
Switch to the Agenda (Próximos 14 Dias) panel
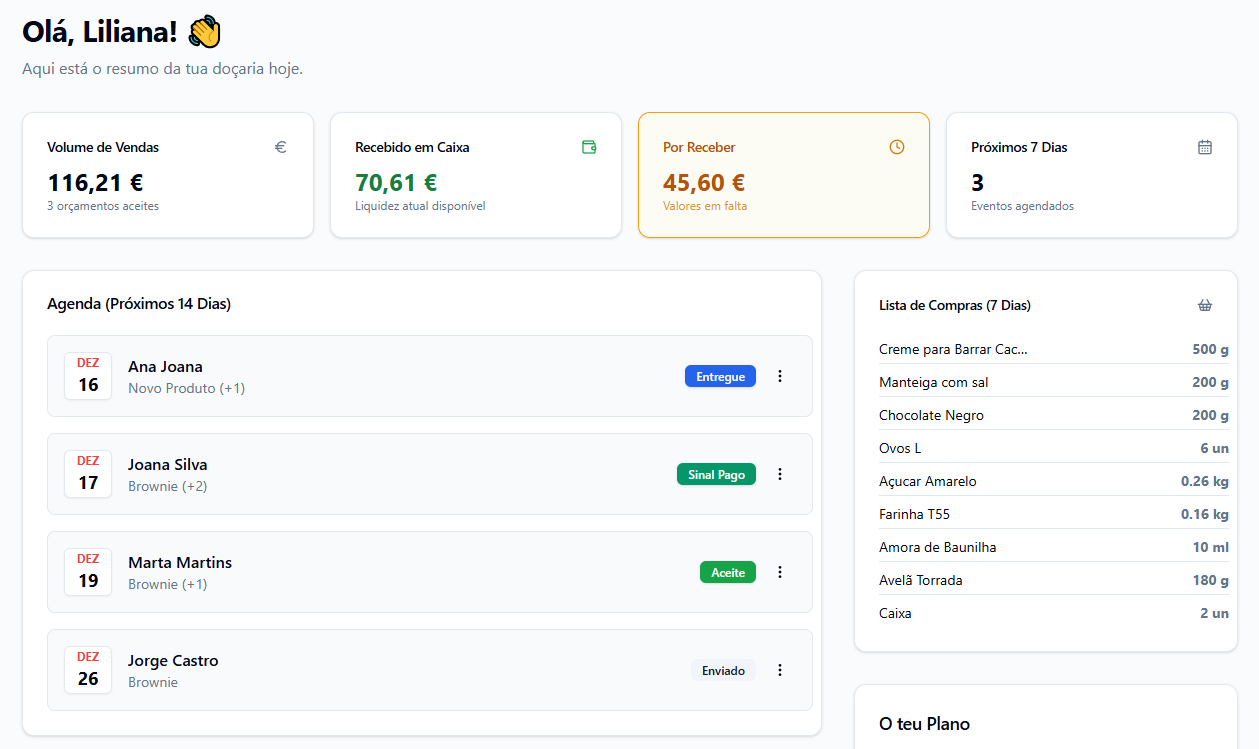[x=139, y=302]
